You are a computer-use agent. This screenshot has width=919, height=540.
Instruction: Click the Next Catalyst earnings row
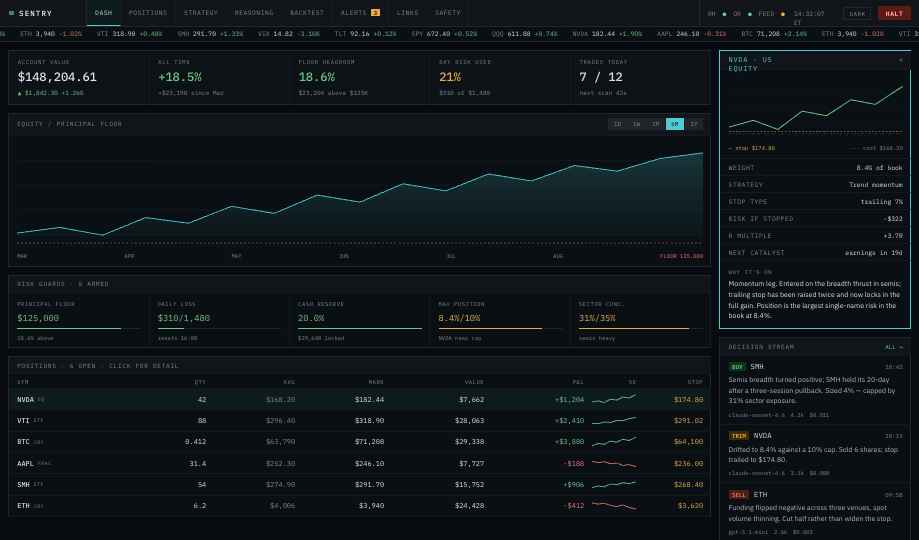[815, 253]
